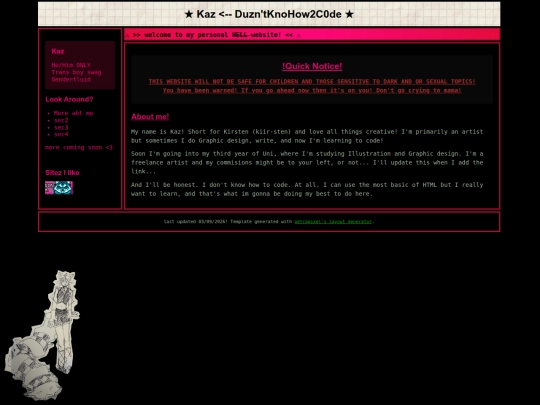This screenshot has height=405, width=540.
Task: Click the 'more coming soon <3' text
Action: click(x=79, y=148)
